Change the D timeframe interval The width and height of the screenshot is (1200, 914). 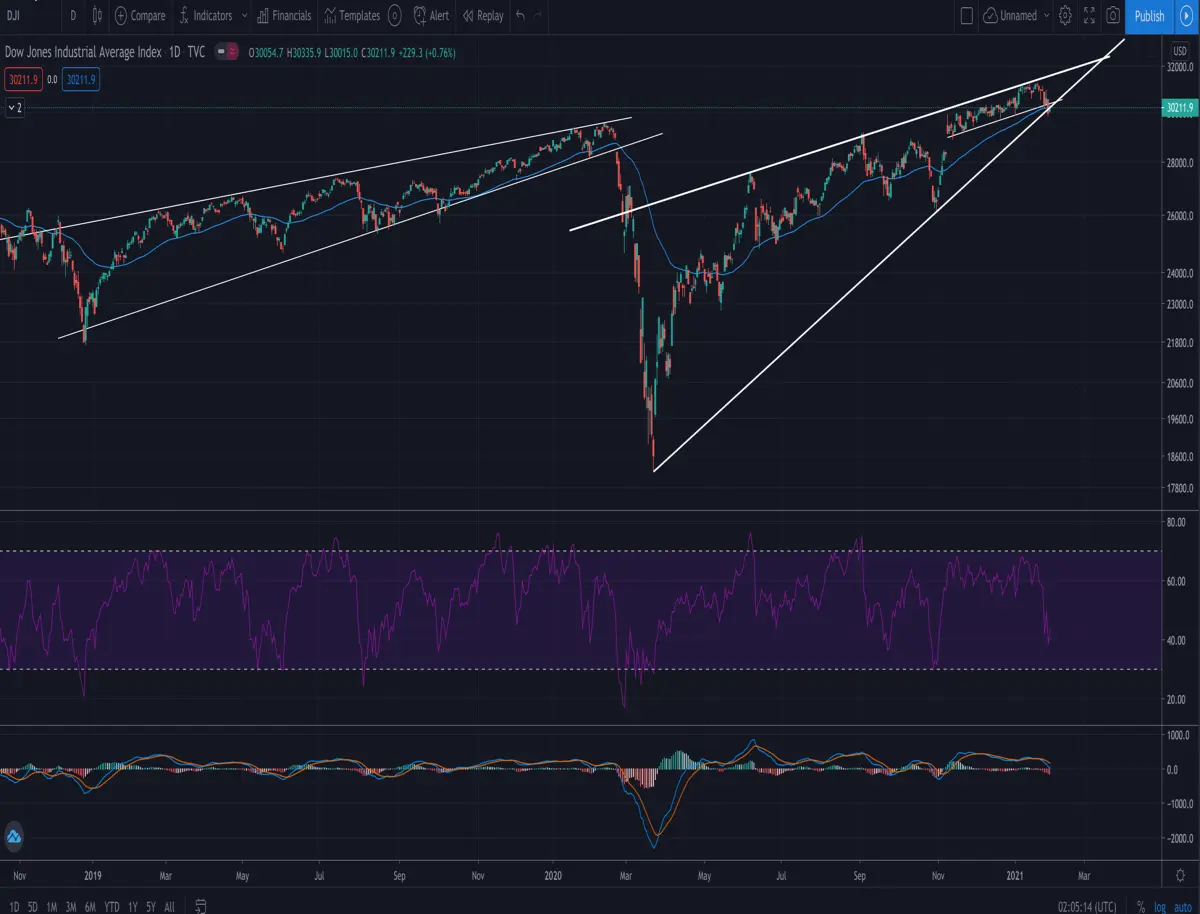(x=73, y=16)
